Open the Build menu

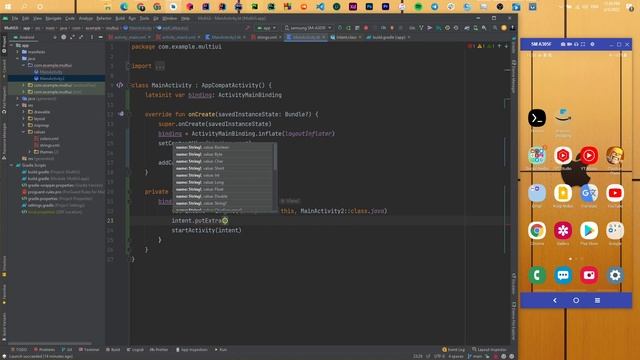120,18
